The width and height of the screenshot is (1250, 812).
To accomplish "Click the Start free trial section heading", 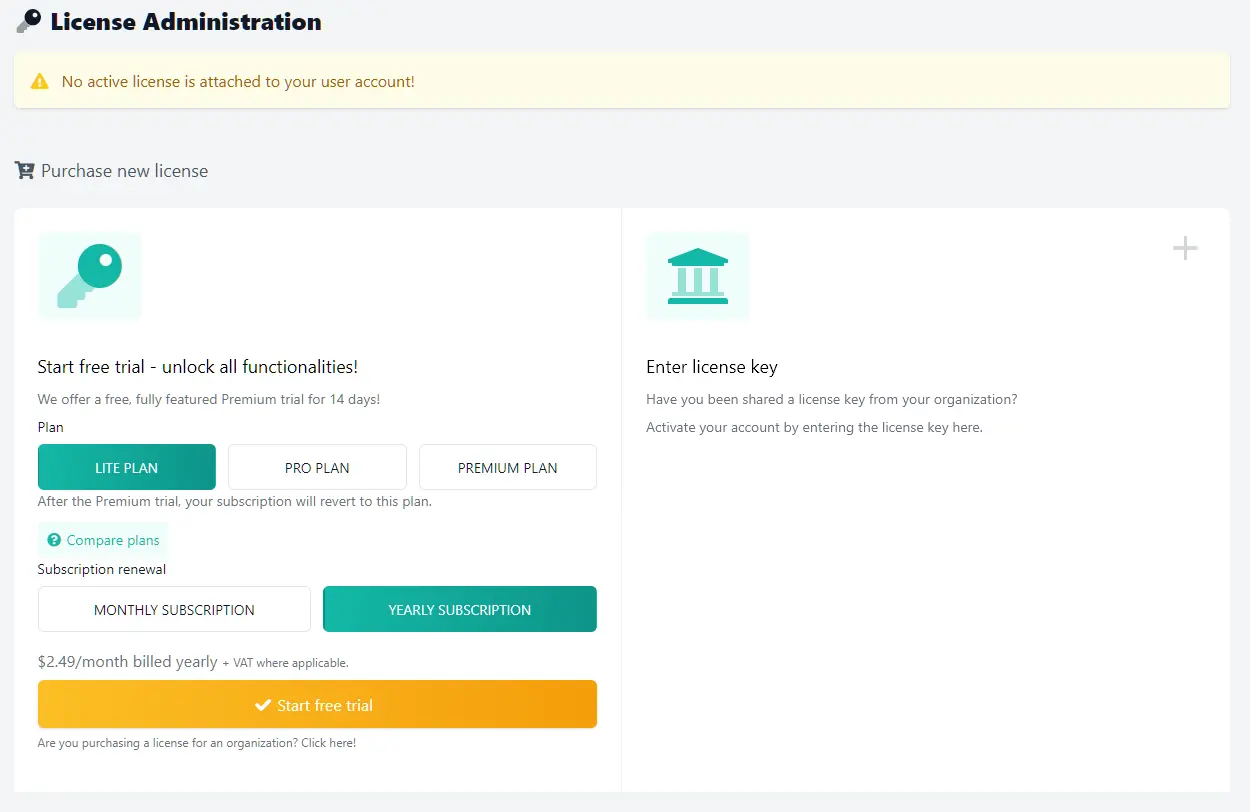I will coord(198,367).
